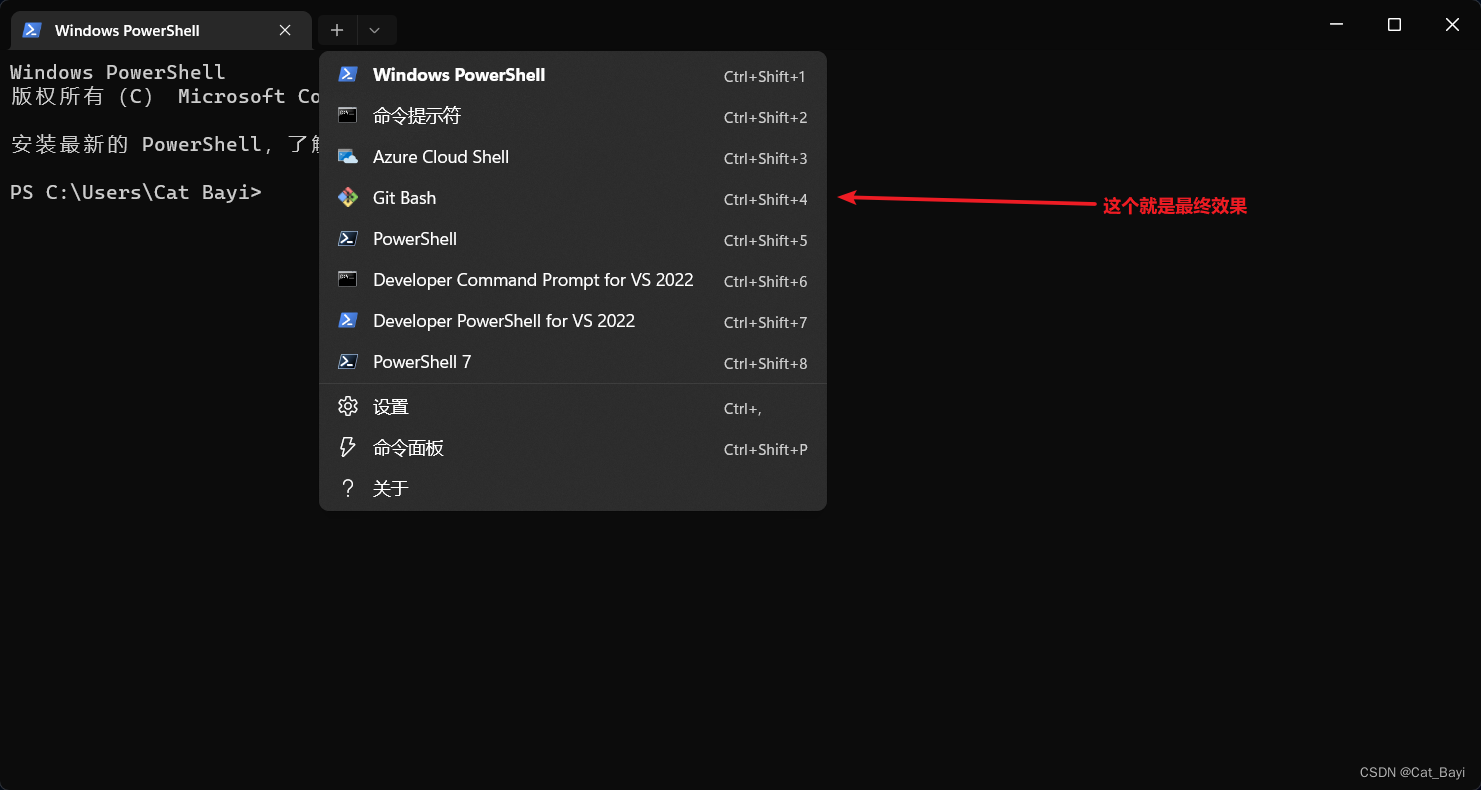Image resolution: width=1481 pixels, height=790 pixels.
Task: Launch Windows PowerShell profile from menu
Action: tap(573, 75)
